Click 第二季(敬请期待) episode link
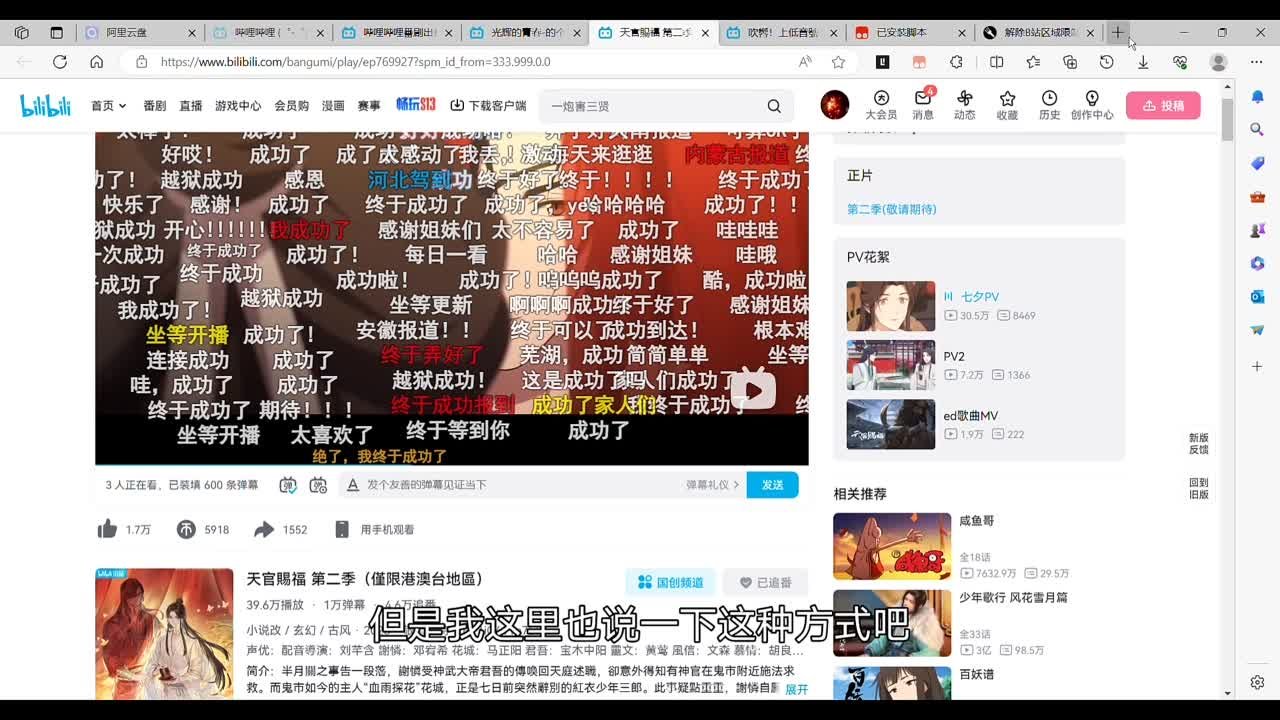 (x=892, y=209)
